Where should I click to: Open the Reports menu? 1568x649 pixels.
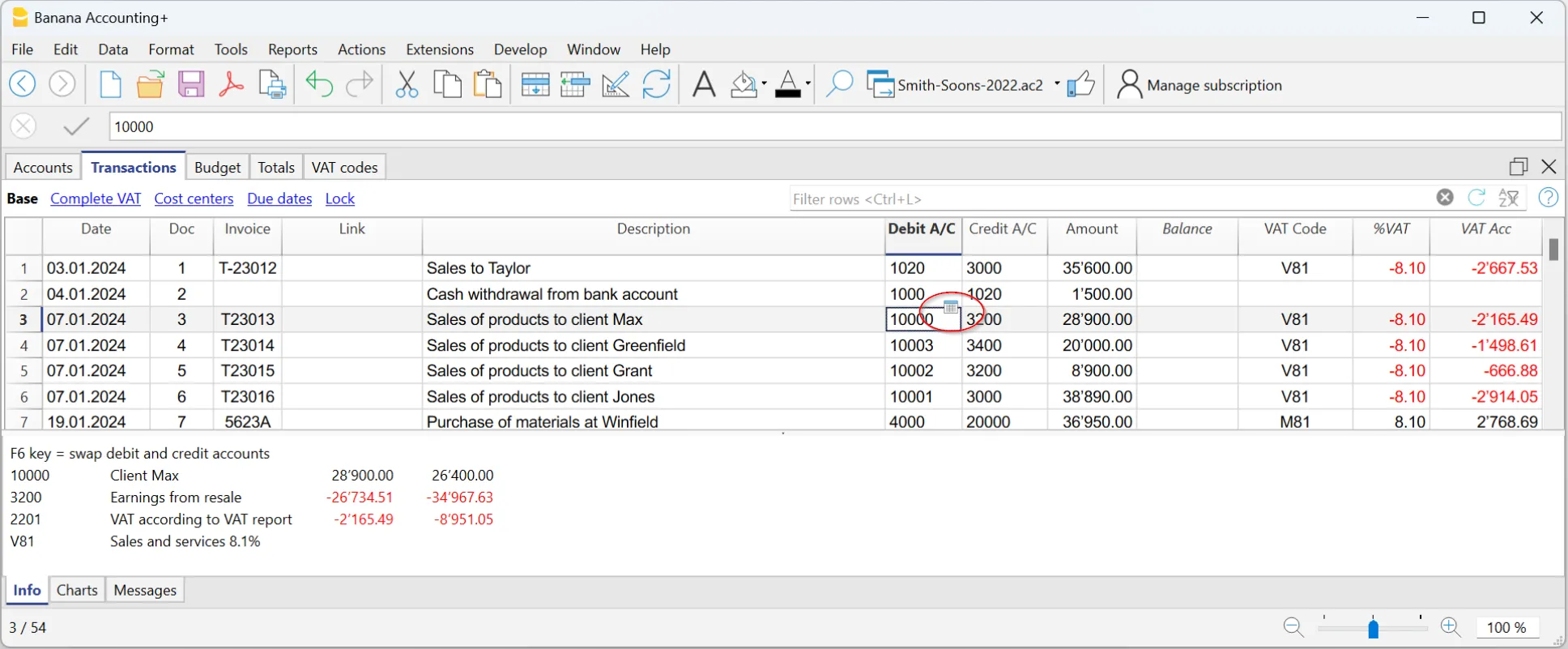click(x=292, y=49)
